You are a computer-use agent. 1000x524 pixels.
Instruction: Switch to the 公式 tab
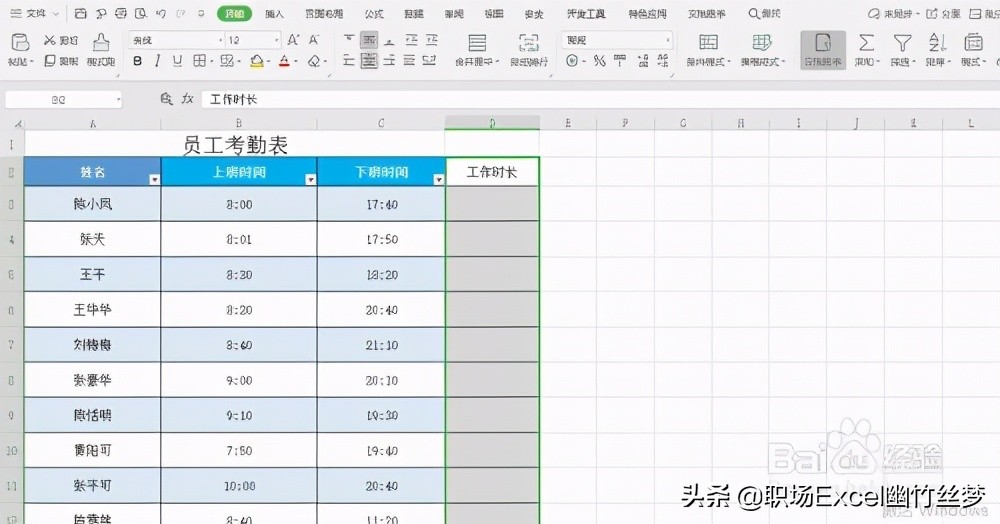tap(374, 13)
